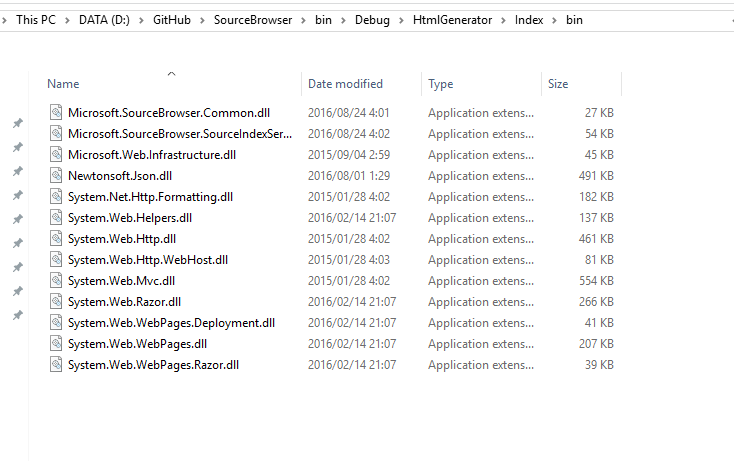The image size is (734, 461).
Task: Click the System.Web.WebPages.Deployment.dll file icon
Action: click(x=56, y=323)
